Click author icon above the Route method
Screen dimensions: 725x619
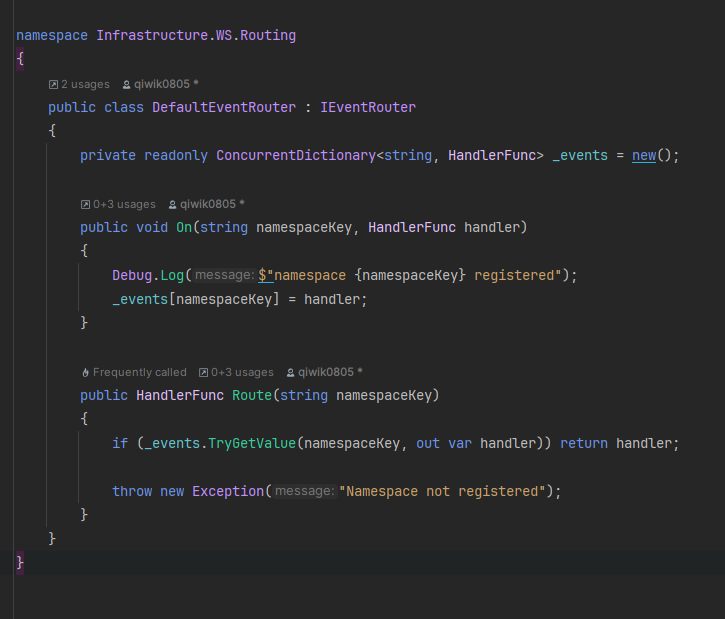pos(290,373)
